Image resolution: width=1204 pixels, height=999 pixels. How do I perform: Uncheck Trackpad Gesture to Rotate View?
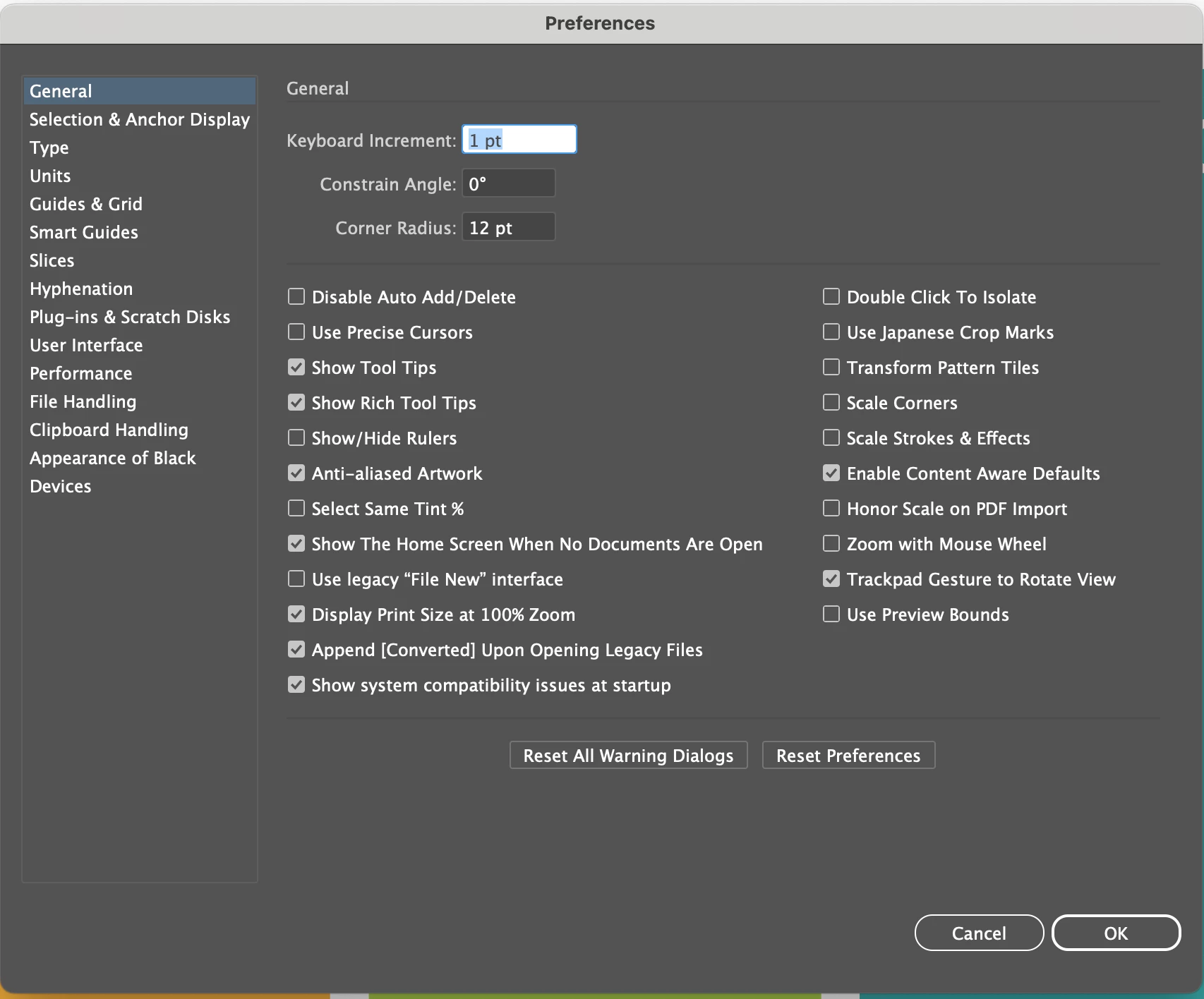pyautogui.click(x=831, y=579)
